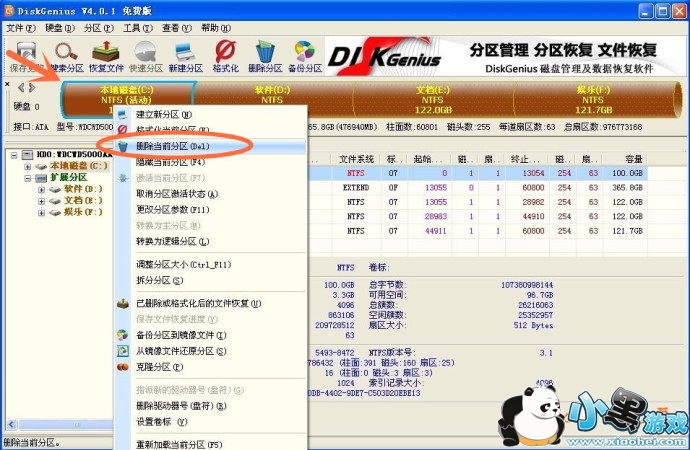Choose 隐藏当前分区(F4) in context menu

[x=170, y=162]
